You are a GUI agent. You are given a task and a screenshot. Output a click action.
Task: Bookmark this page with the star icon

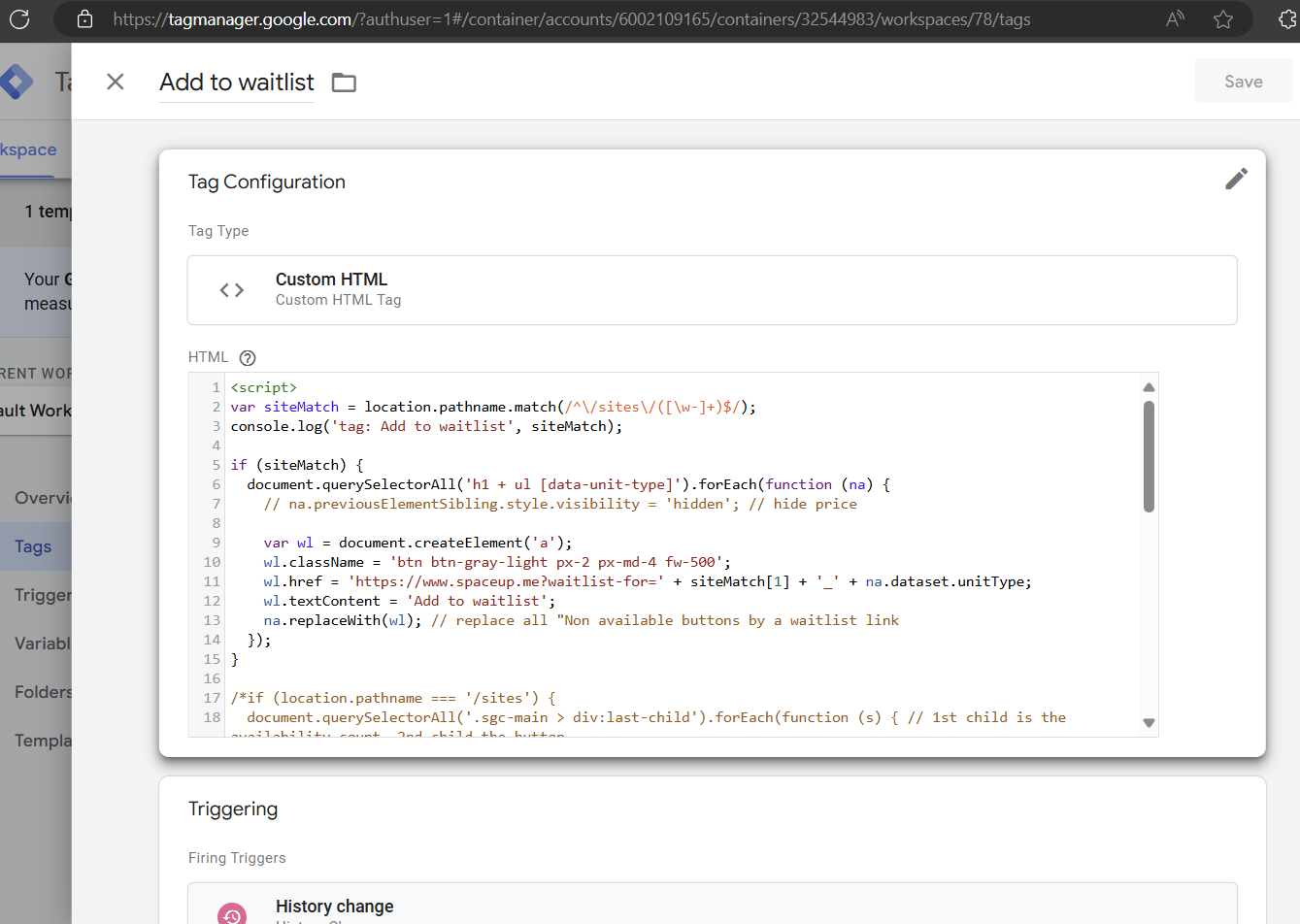[1223, 18]
